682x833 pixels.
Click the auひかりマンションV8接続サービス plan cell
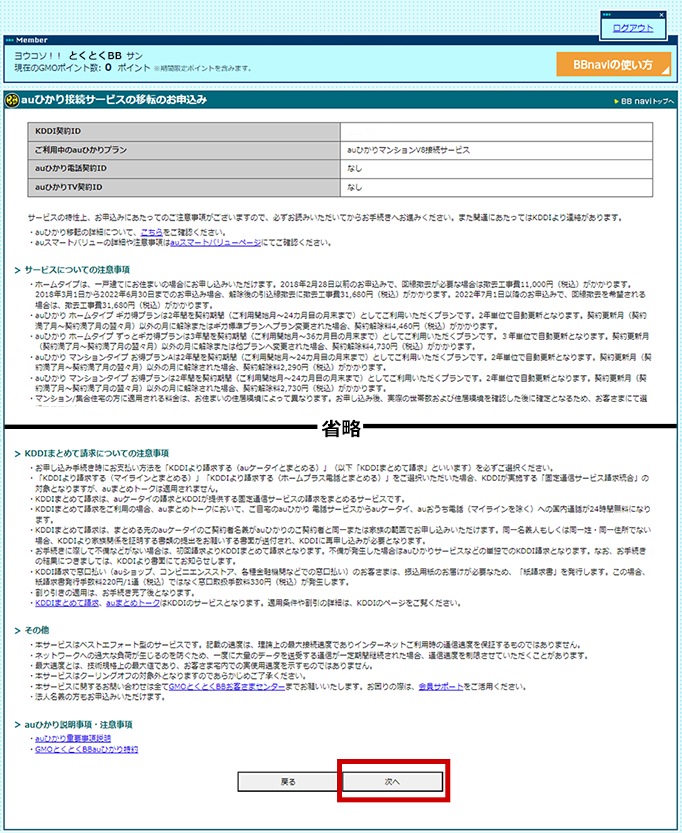tap(408, 149)
